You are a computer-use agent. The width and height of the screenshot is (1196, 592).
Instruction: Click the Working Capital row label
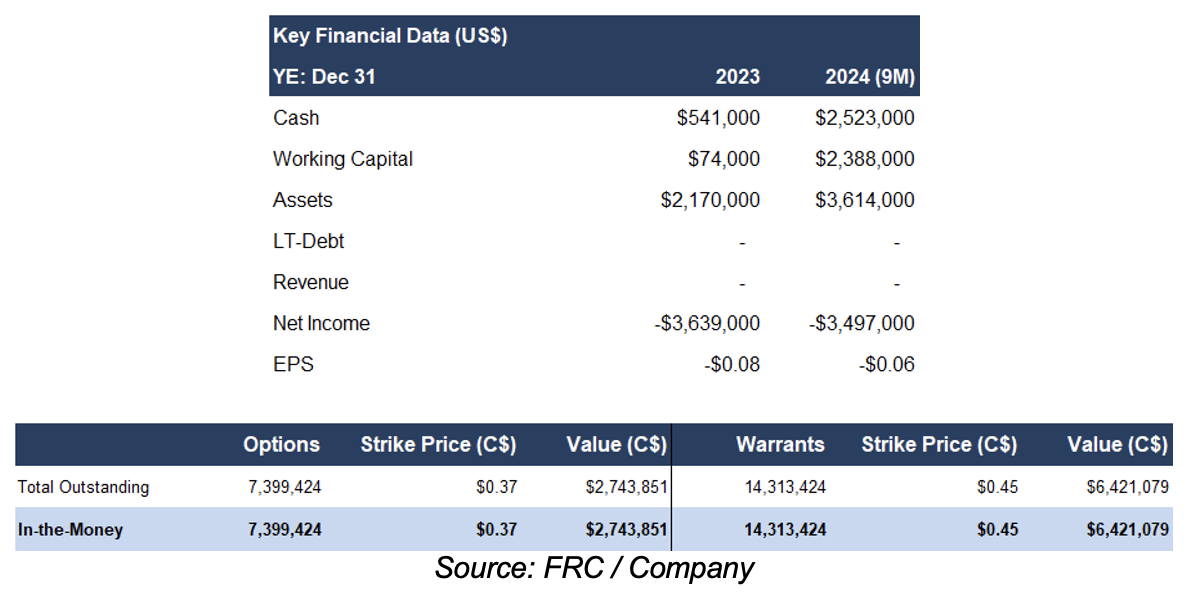342,159
